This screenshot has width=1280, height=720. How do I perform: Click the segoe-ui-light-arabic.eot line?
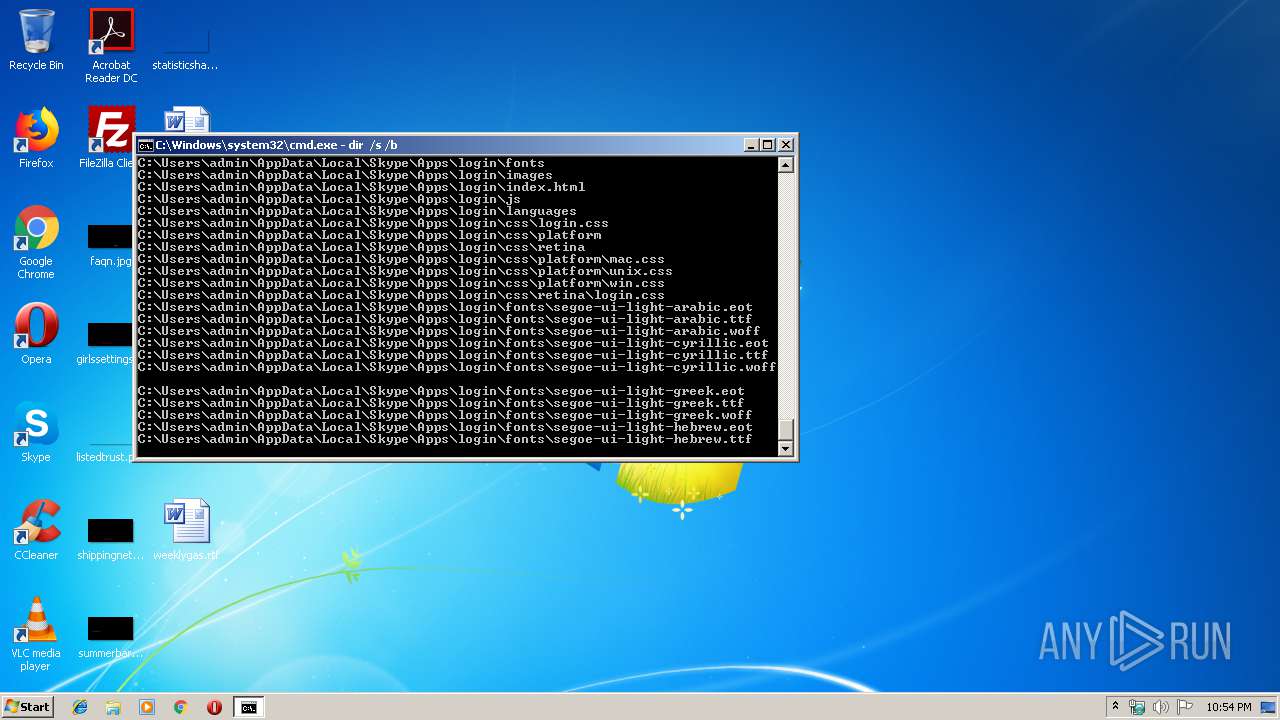[x=445, y=307]
